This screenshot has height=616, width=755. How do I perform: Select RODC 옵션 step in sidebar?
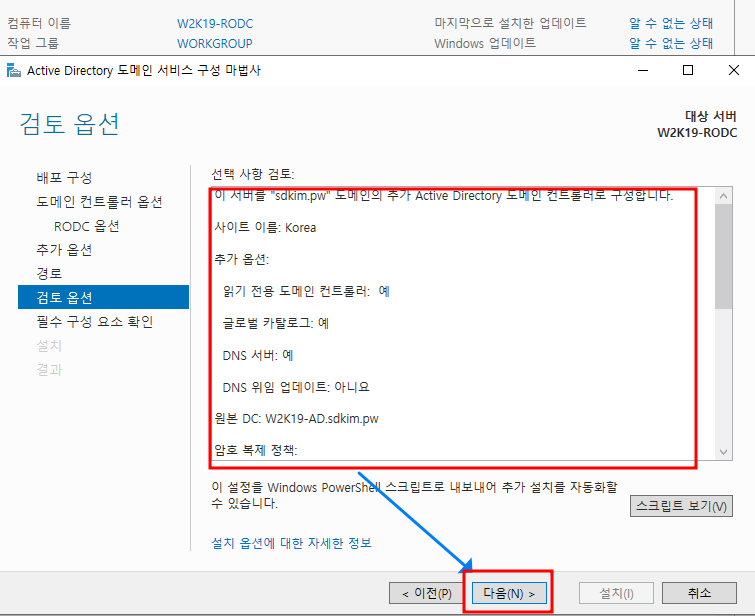[x=87, y=226]
